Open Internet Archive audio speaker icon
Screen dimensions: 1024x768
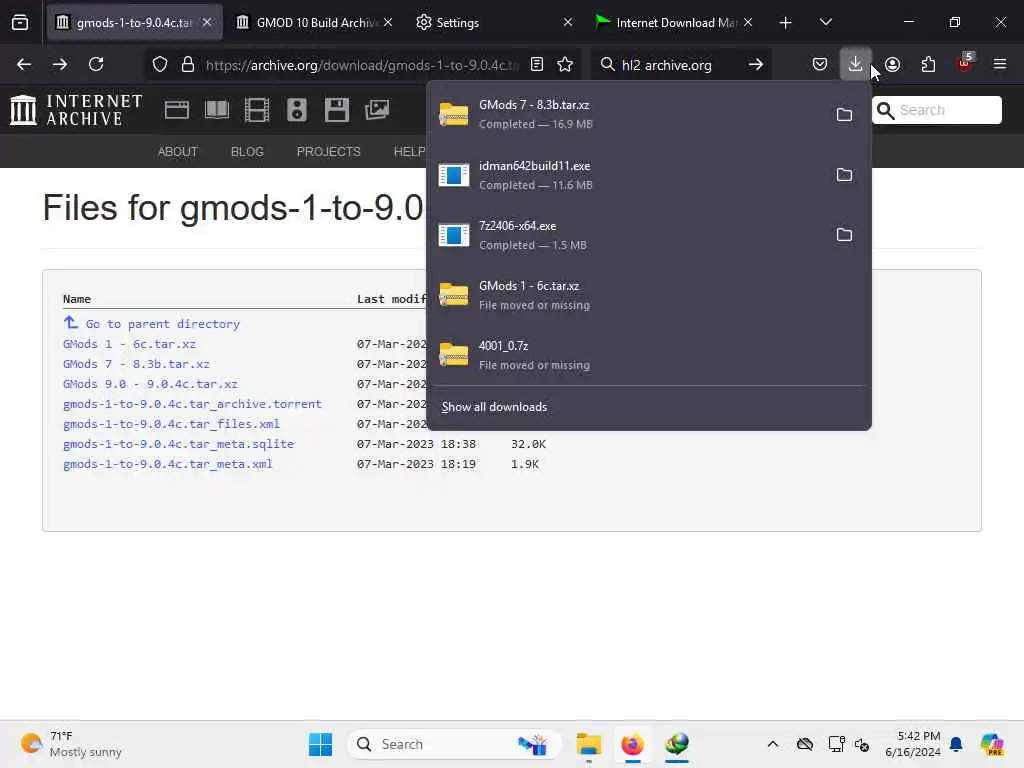tap(296, 110)
